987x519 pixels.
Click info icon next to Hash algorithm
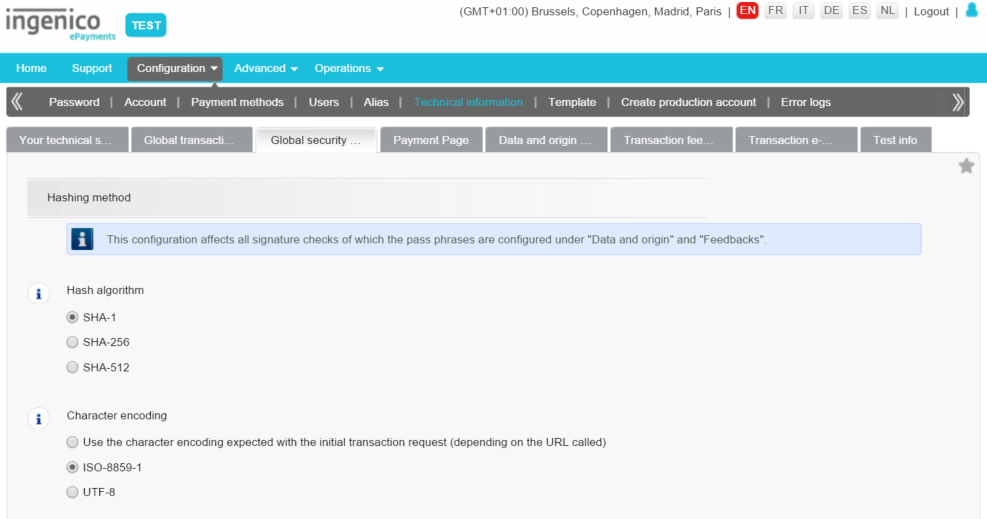point(39,293)
